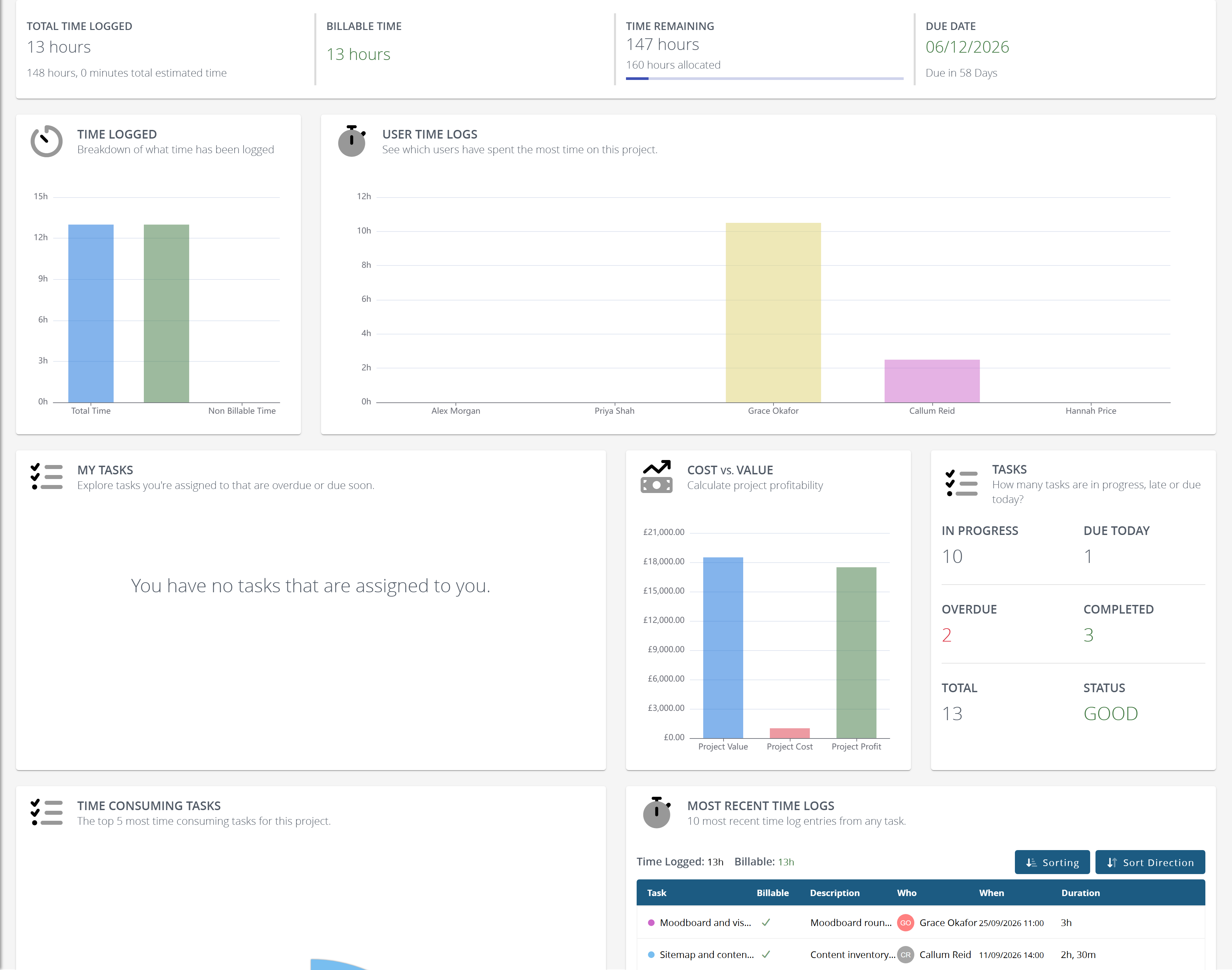Click the Description column header
Viewport: 1232px width, 970px height.
pyautogui.click(x=834, y=893)
